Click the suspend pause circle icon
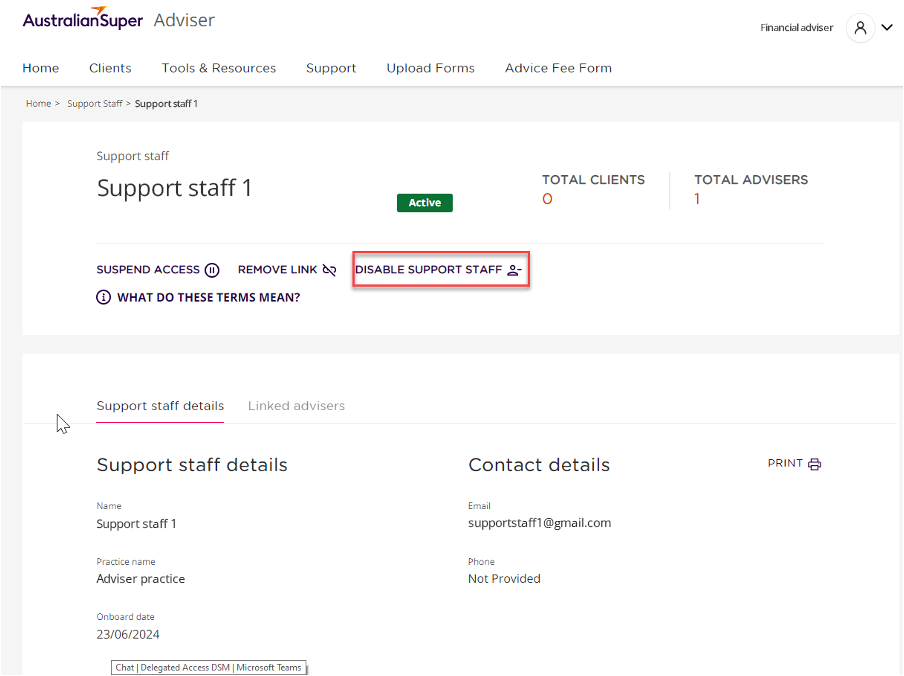904x676 pixels. click(212, 270)
